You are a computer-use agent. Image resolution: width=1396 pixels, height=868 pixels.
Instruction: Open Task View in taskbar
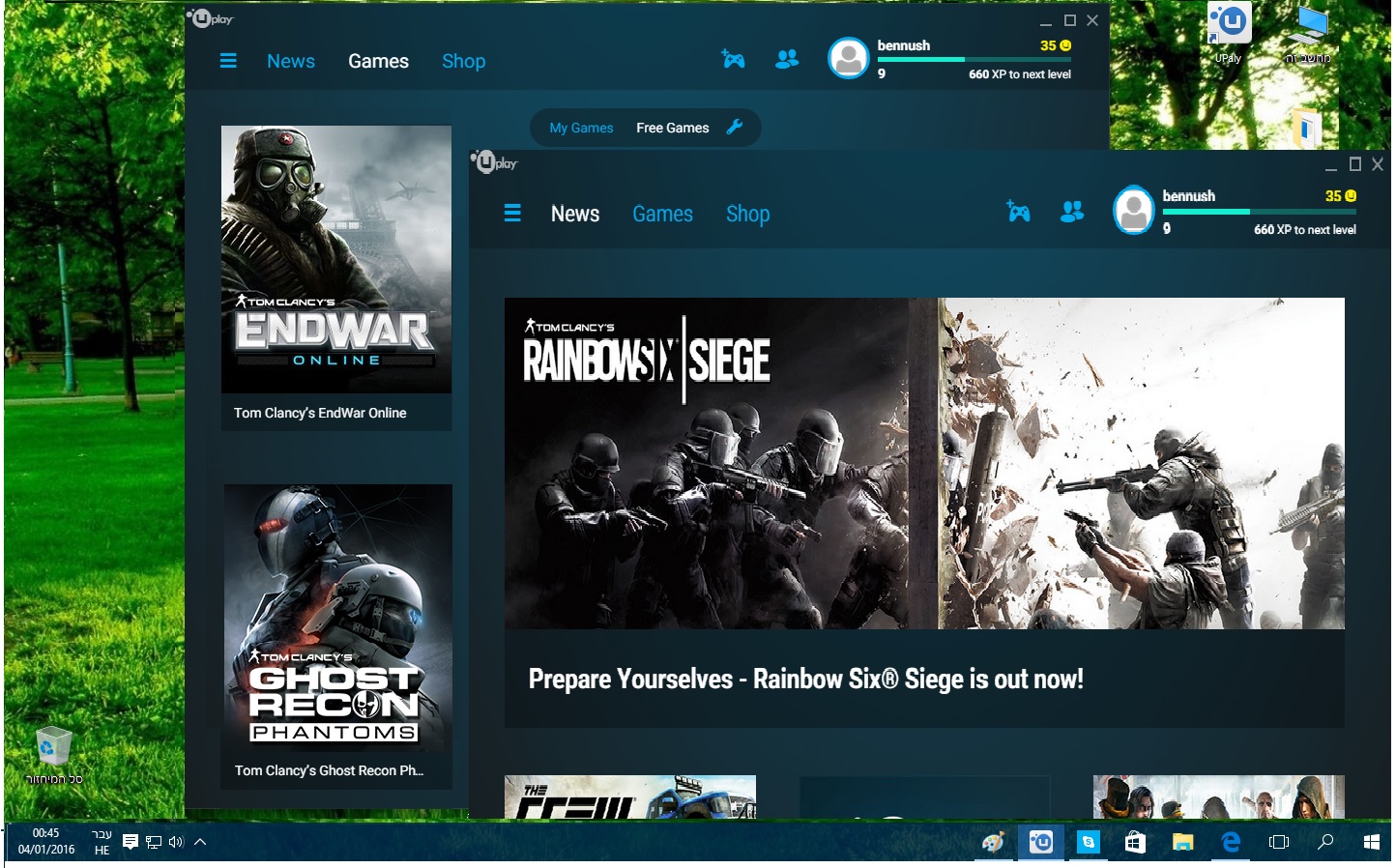(1279, 842)
